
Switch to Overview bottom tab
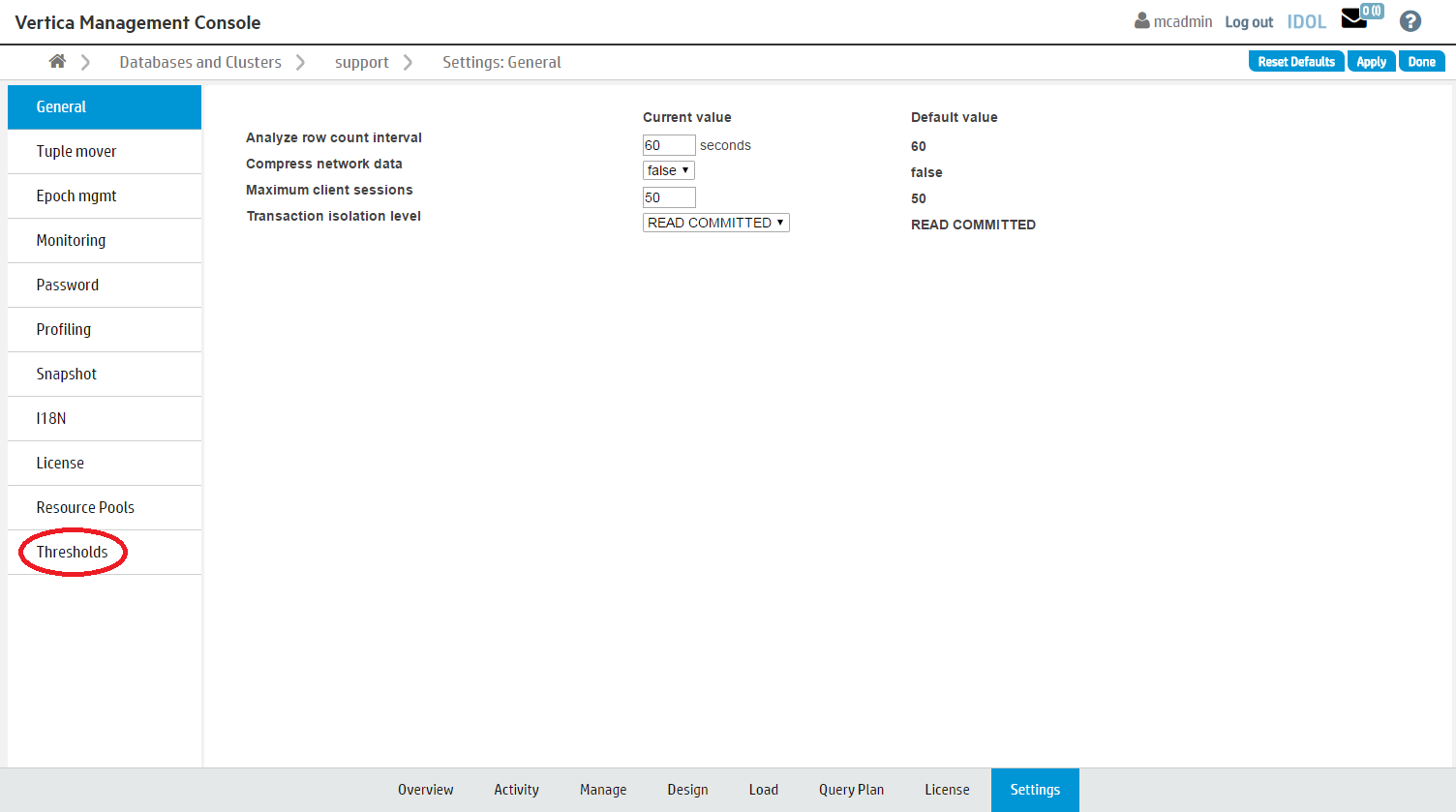click(x=426, y=790)
